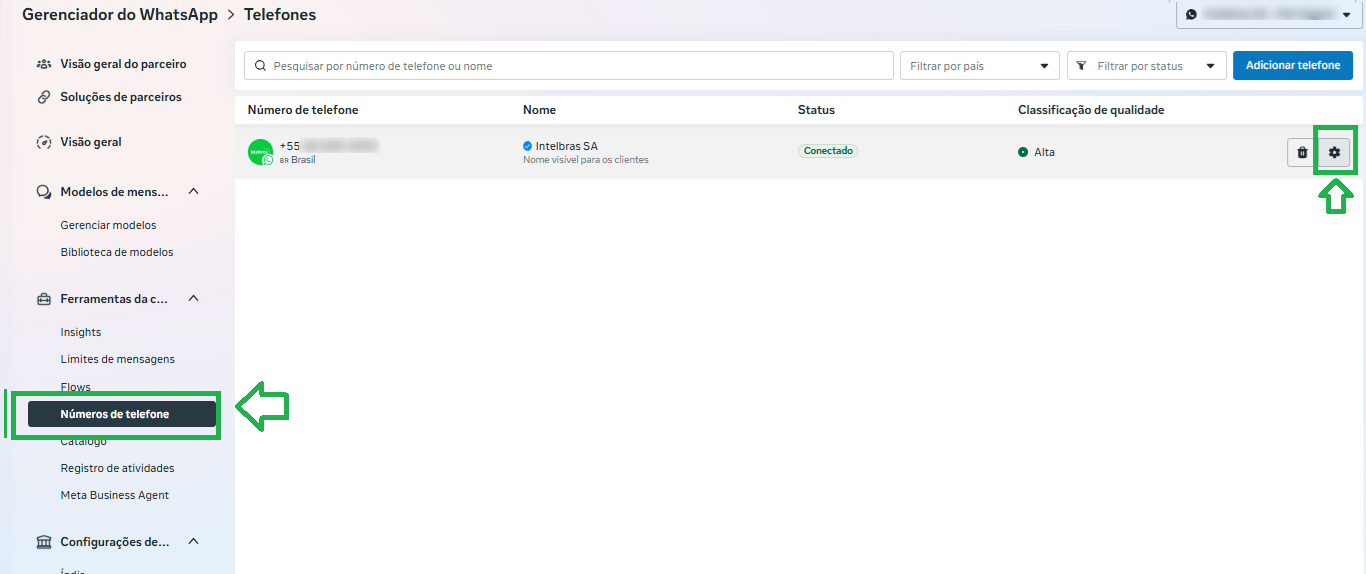The width and height of the screenshot is (1366, 574).
Task: Click the Intelbras SA name
Action: (567, 146)
